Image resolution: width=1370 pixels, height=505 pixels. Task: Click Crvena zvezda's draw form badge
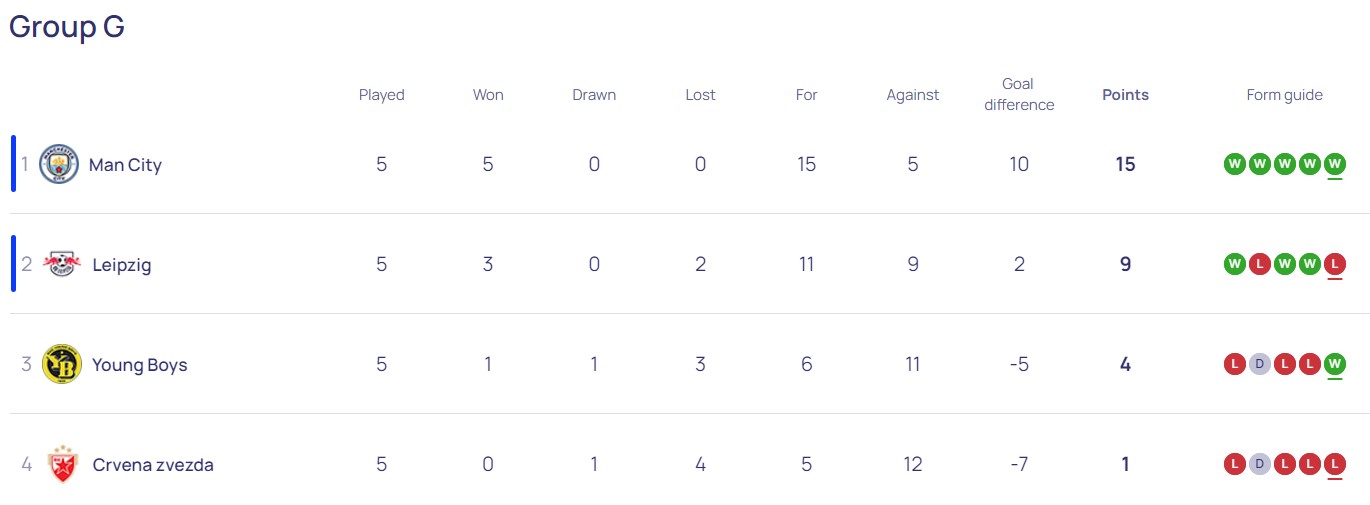[1259, 464]
